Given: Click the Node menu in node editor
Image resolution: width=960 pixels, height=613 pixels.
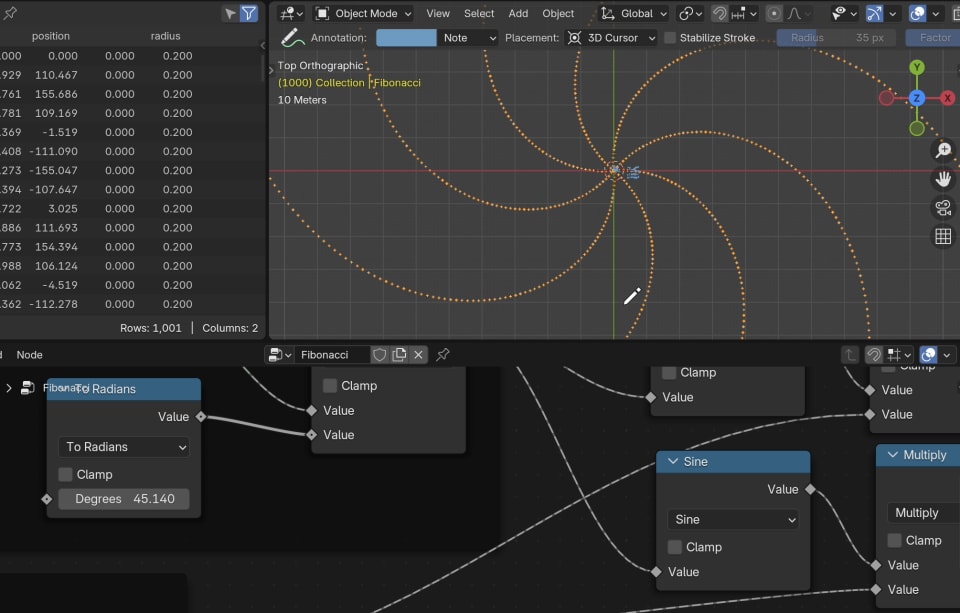Looking at the screenshot, I should click(29, 355).
